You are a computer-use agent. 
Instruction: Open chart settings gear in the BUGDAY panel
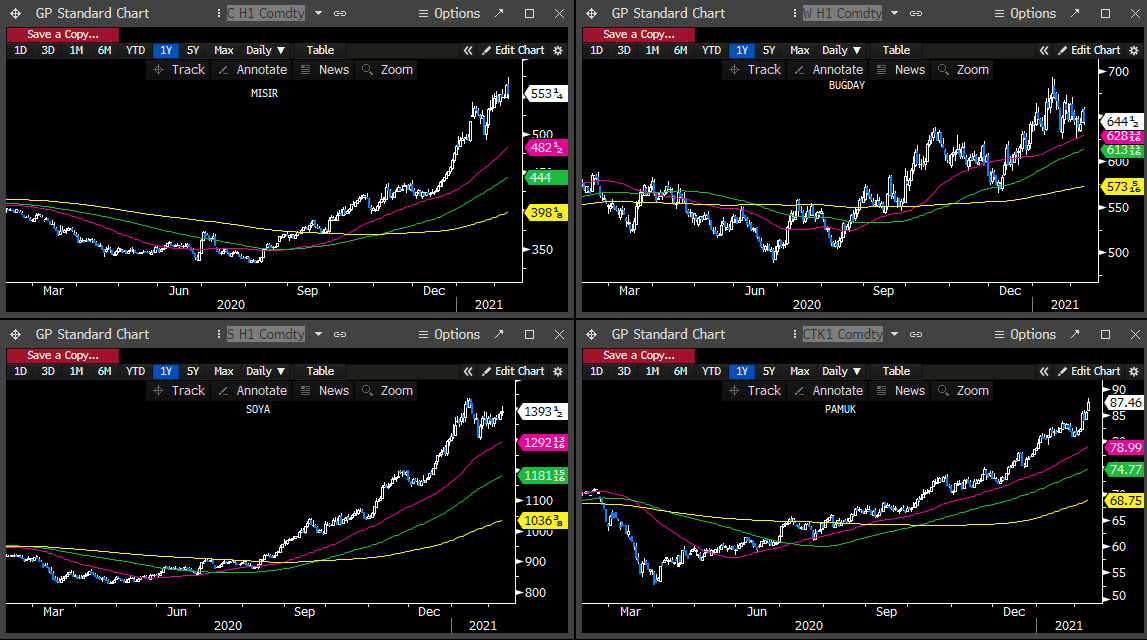[x=1134, y=50]
